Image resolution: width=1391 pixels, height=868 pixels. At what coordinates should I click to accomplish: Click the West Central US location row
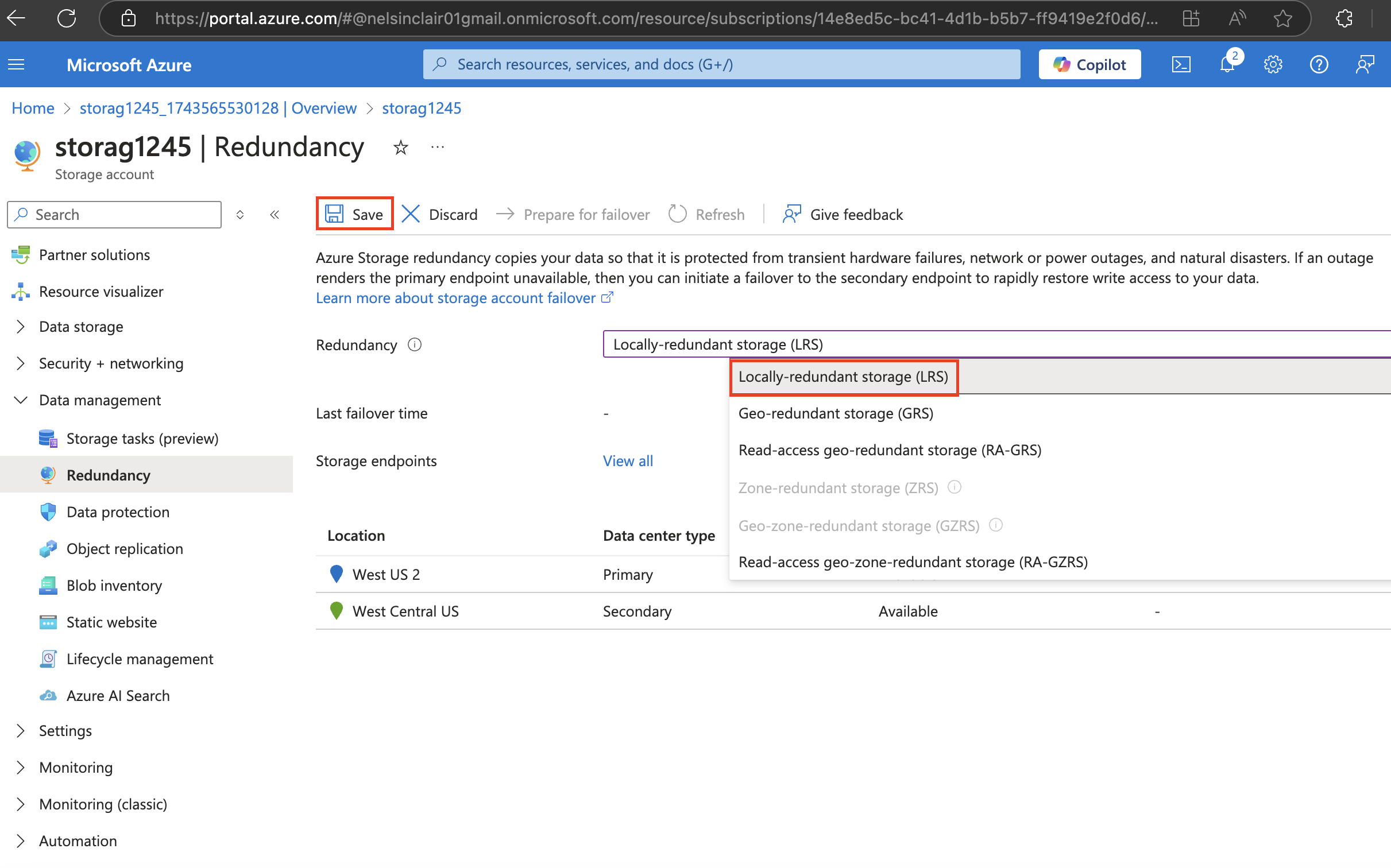[x=853, y=611]
